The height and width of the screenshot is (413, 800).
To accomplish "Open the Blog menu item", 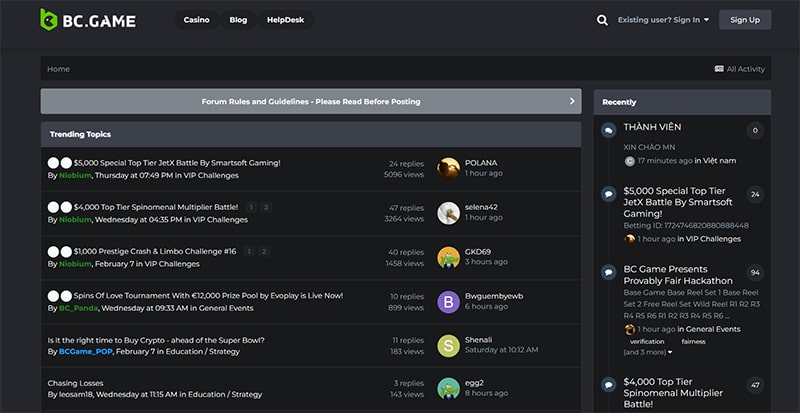I will (238, 20).
